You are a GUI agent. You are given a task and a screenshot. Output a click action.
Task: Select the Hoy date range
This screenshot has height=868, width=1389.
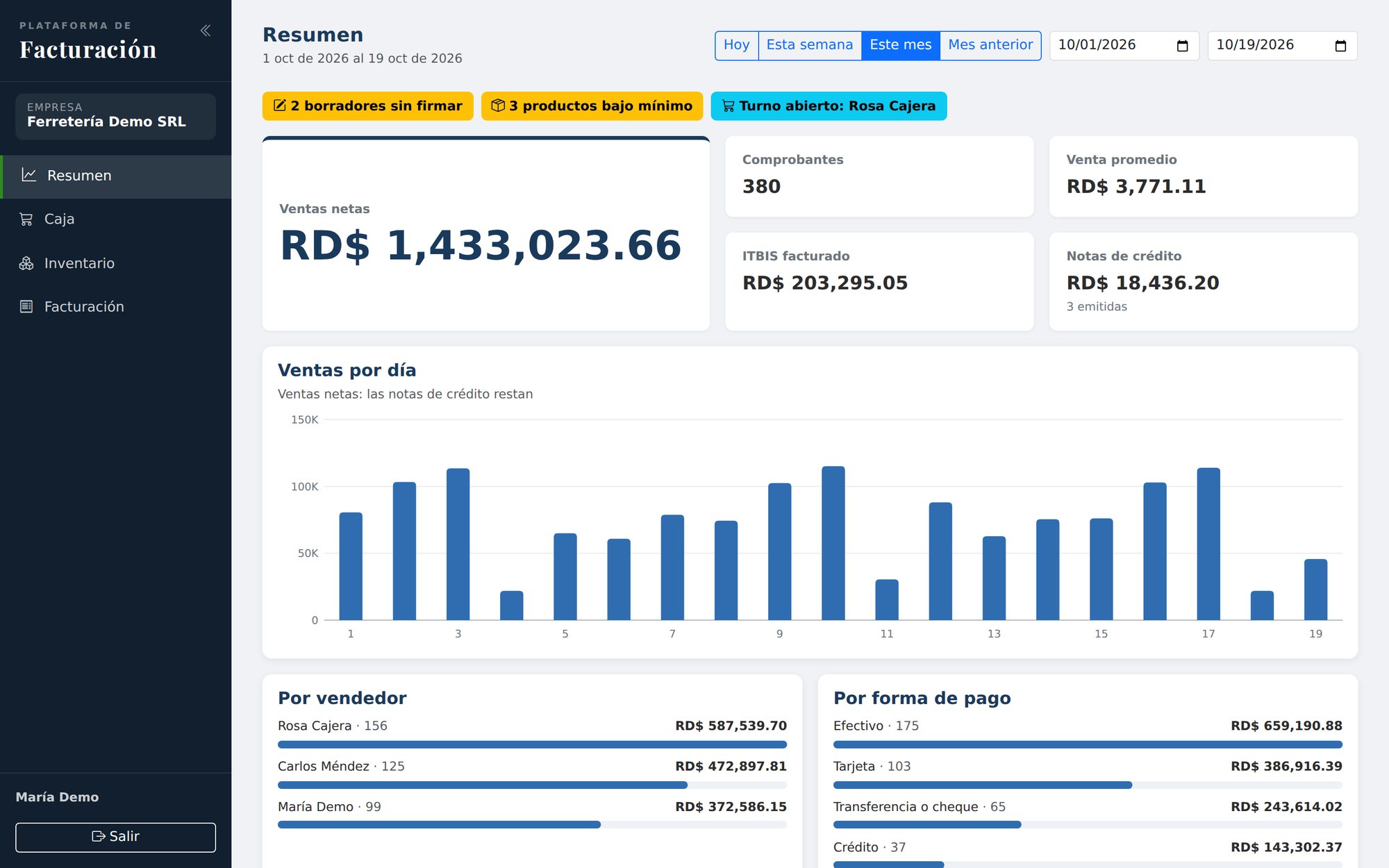[737, 45]
